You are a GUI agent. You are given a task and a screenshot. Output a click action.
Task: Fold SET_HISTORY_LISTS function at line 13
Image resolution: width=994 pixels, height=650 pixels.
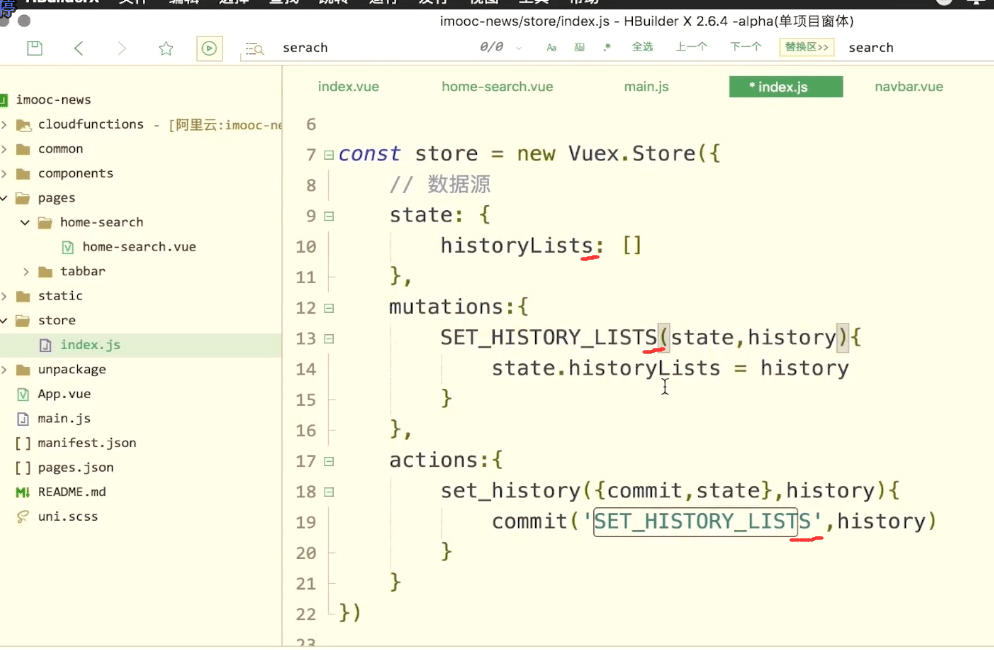329,339
